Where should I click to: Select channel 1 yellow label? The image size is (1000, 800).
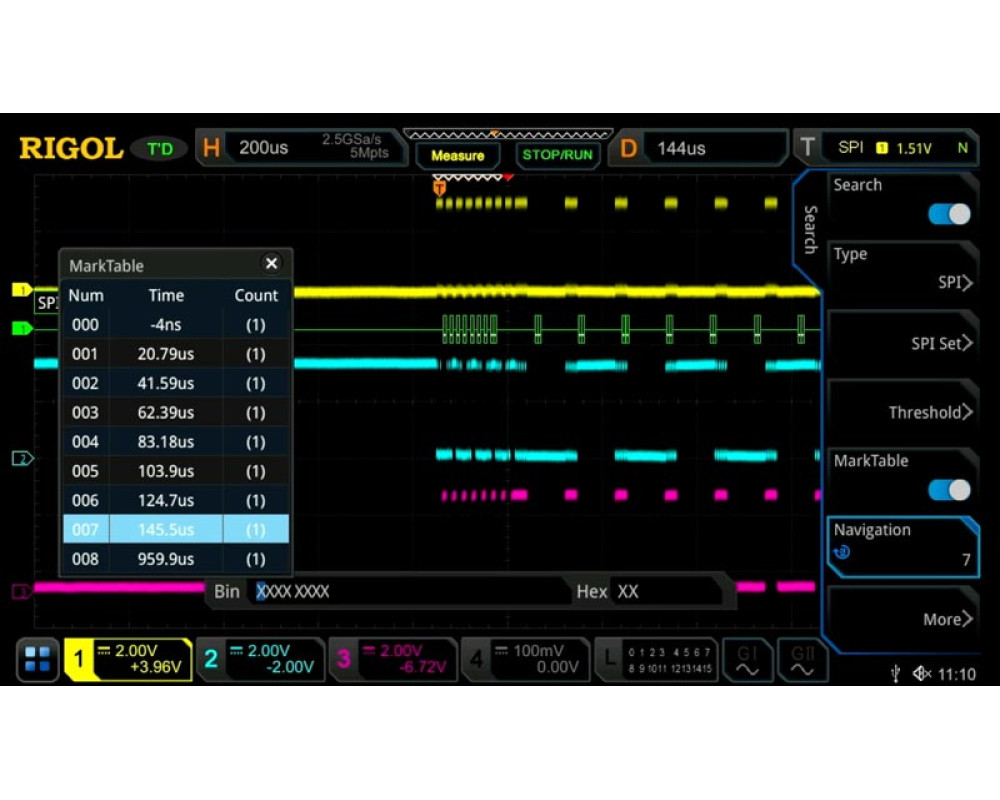[79, 659]
